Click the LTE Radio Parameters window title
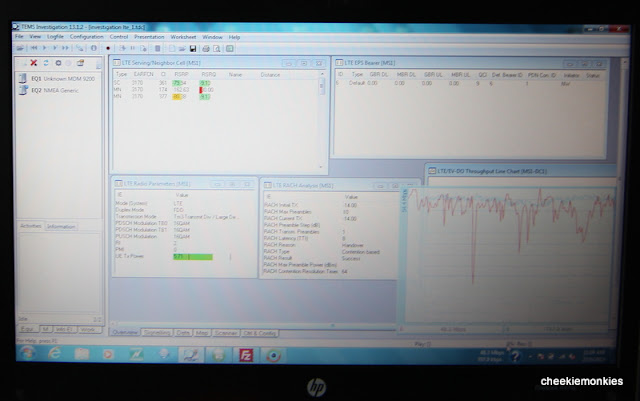The image size is (640, 401). point(157,184)
